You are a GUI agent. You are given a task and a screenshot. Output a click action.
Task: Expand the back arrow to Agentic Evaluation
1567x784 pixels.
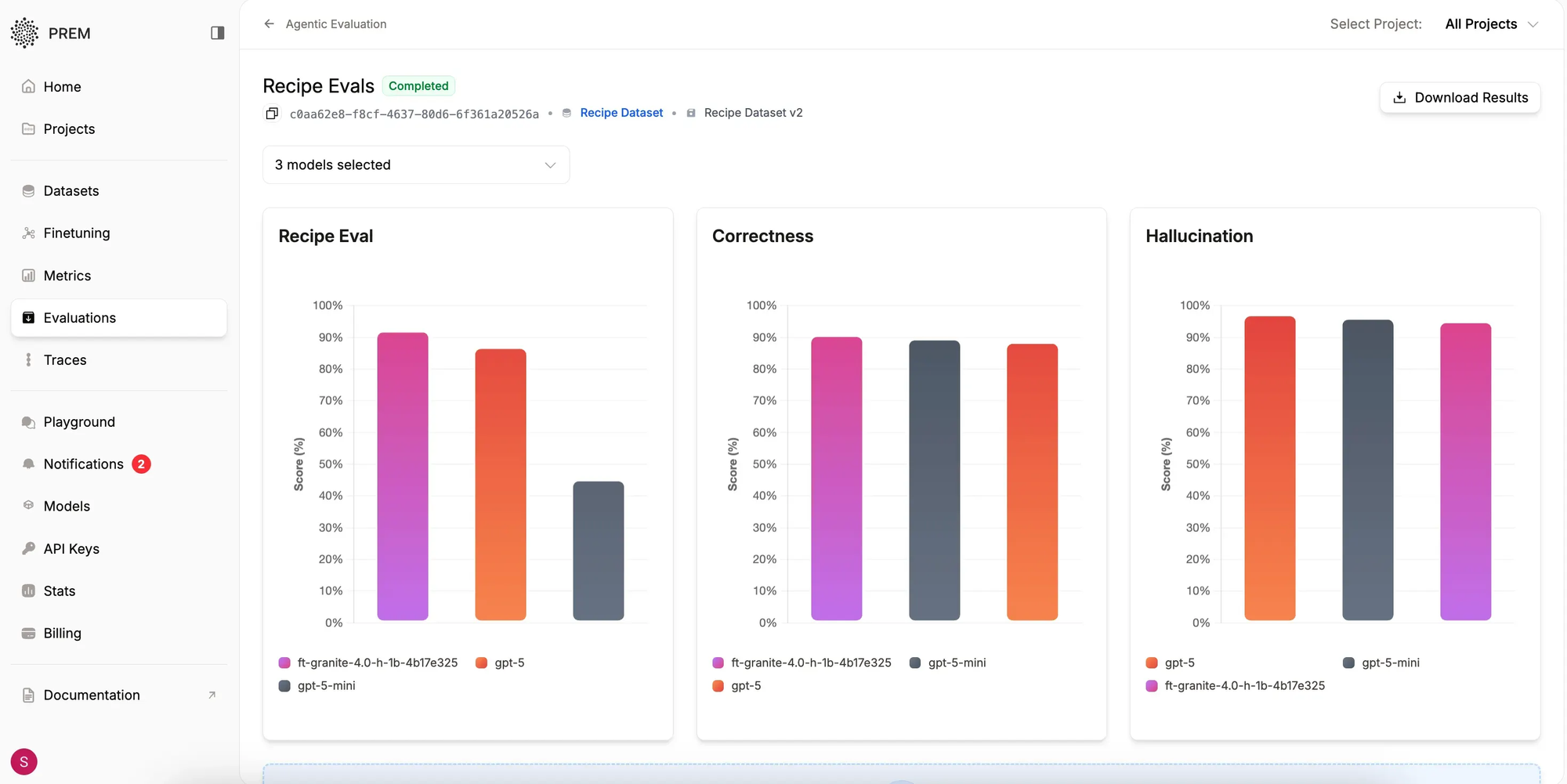(x=269, y=23)
